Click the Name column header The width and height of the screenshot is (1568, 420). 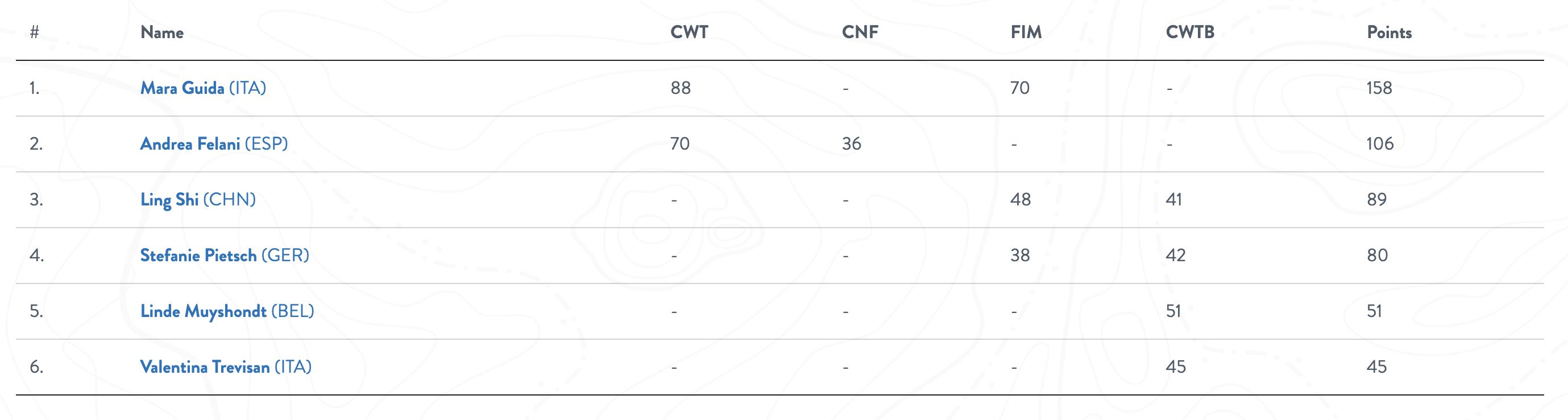162,32
